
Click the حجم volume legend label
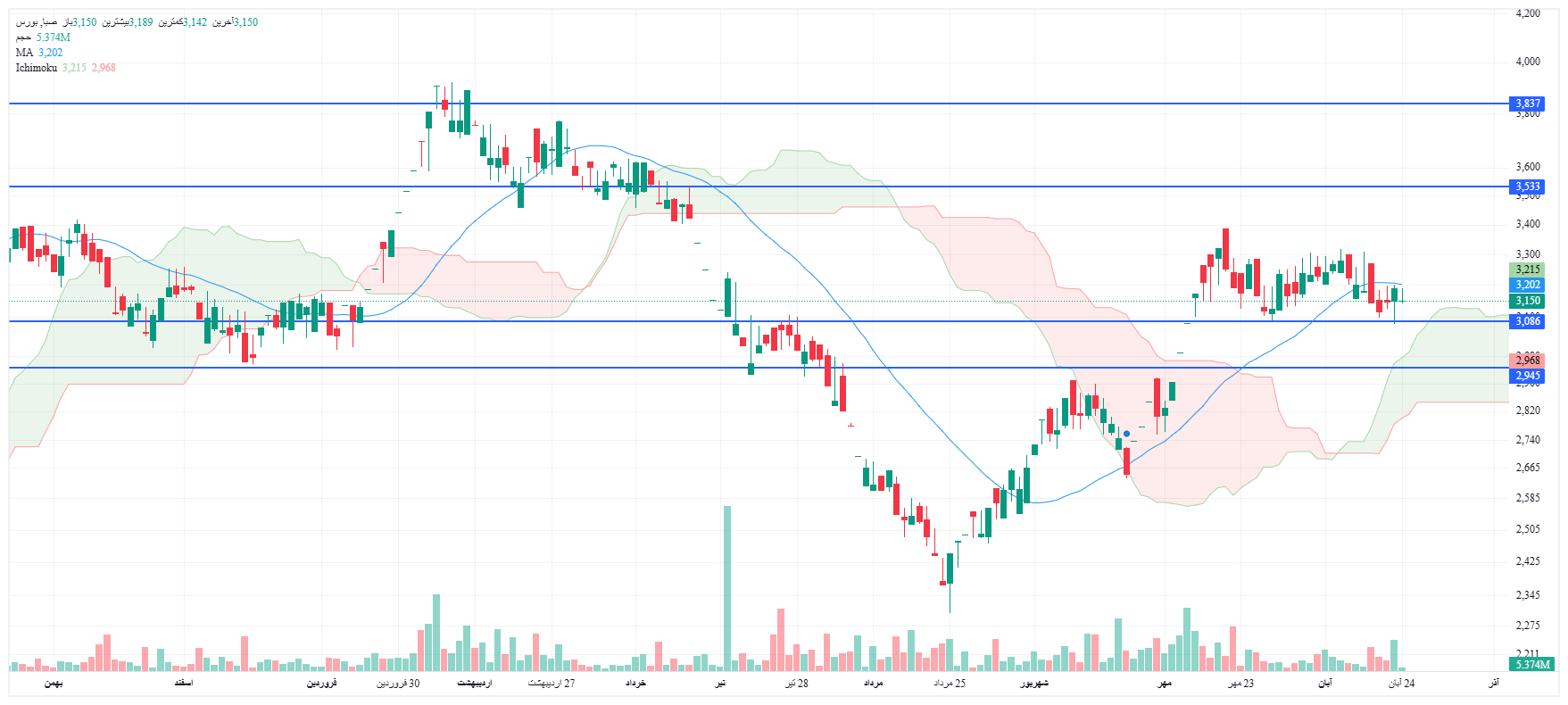point(23,37)
